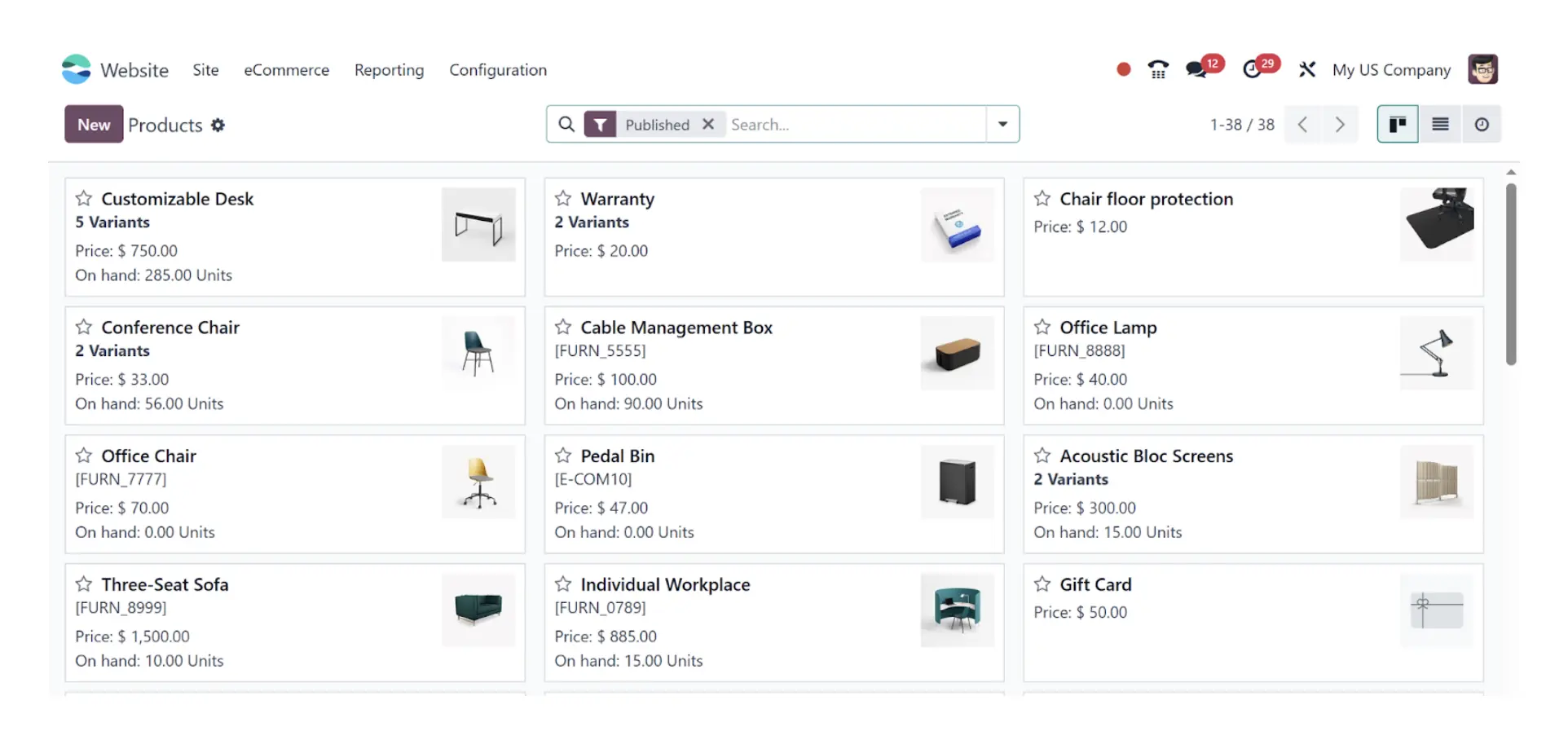Toggle favorite star for Customizable Desk
The width and height of the screenshot is (1568, 753).
[84, 199]
